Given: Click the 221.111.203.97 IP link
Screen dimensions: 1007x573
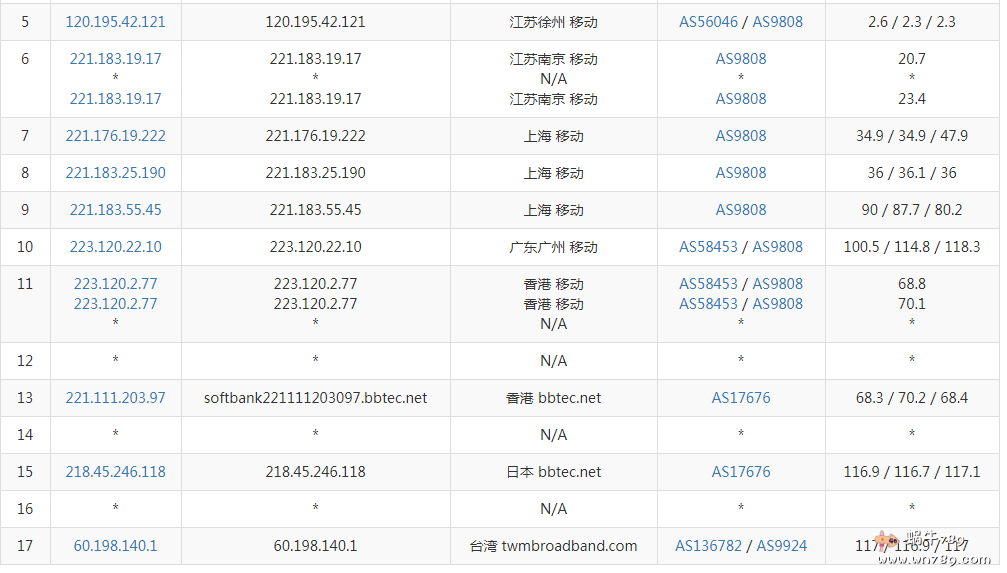Looking at the screenshot, I should coord(116,398).
